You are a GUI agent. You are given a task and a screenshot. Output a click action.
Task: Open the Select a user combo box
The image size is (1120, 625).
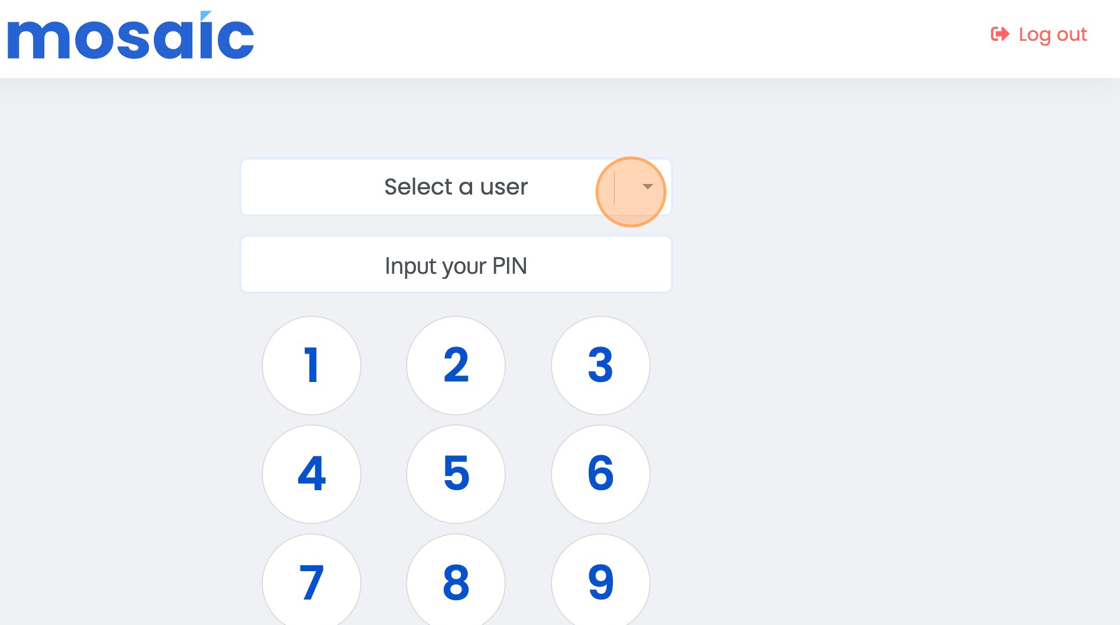tap(455, 187)
